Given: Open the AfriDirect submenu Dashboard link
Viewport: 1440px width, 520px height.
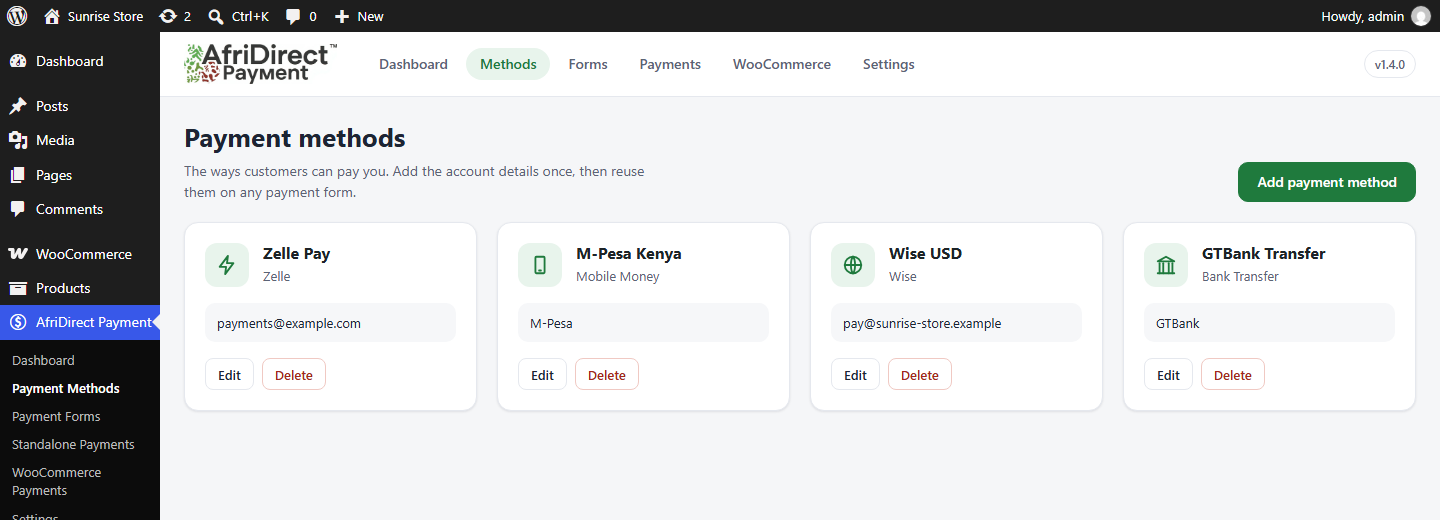Looking at the screenshot, I should coord(43,360).
